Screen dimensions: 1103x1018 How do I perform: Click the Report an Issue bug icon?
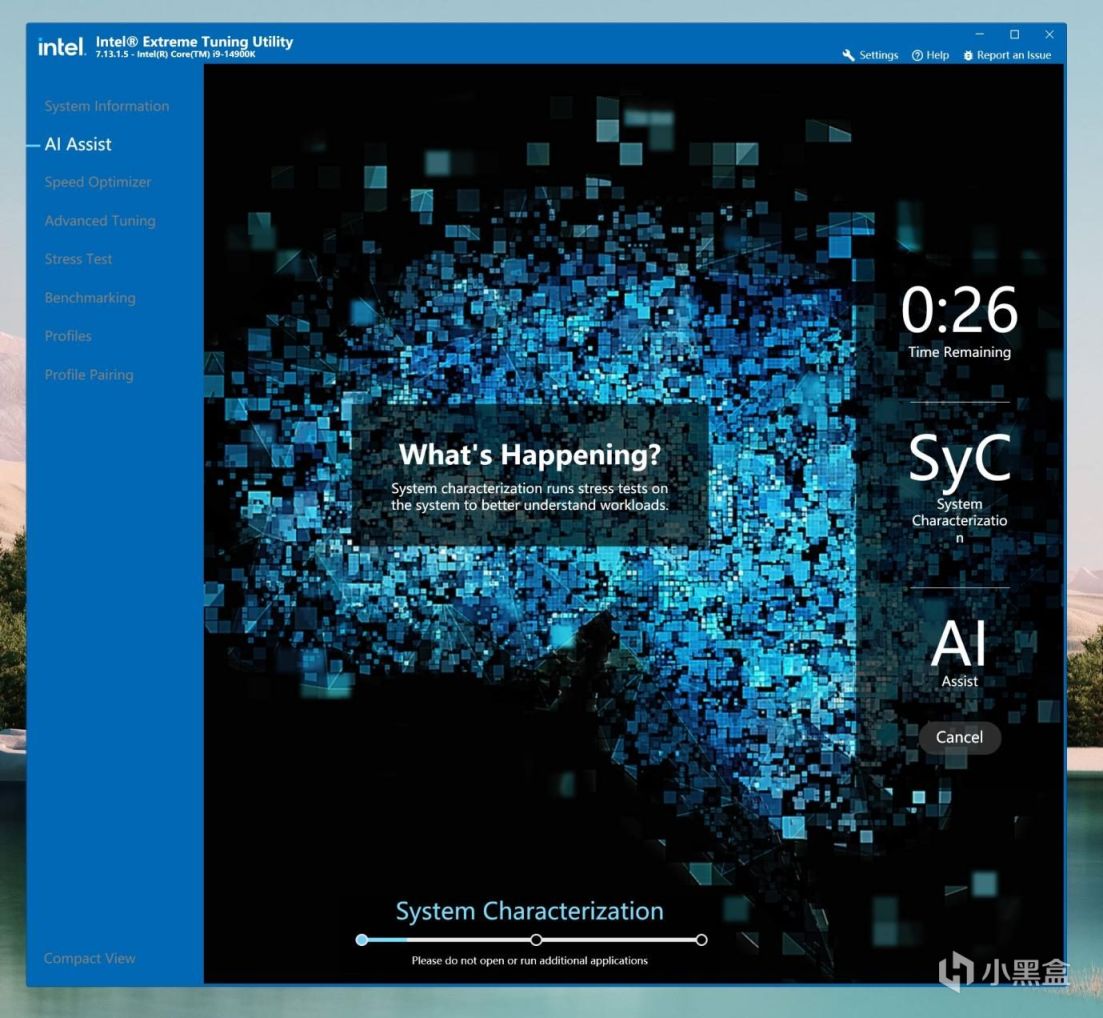[968, 56]
